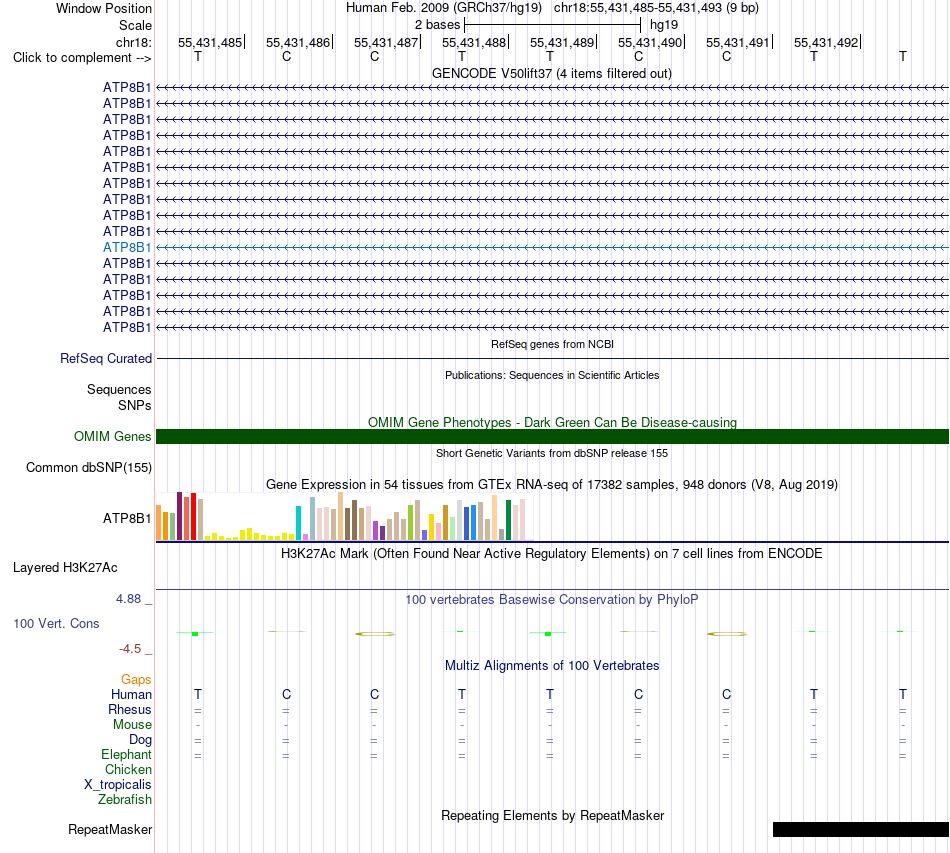950x853 pixels.
Task: Select the 'X_tropicalis' alignment row label
Action: click(118, 785)
